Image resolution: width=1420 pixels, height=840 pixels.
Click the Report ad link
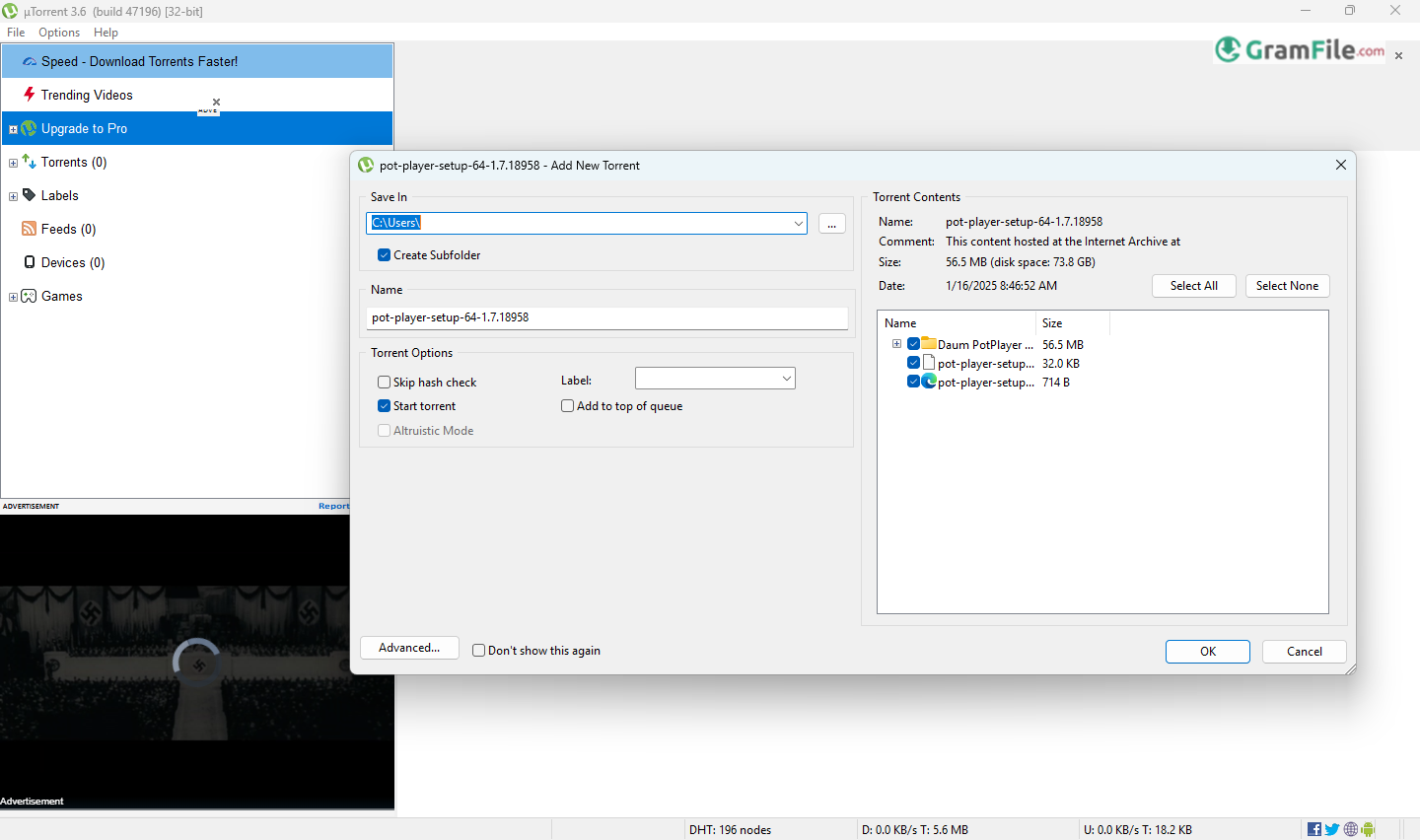(333, 506)
